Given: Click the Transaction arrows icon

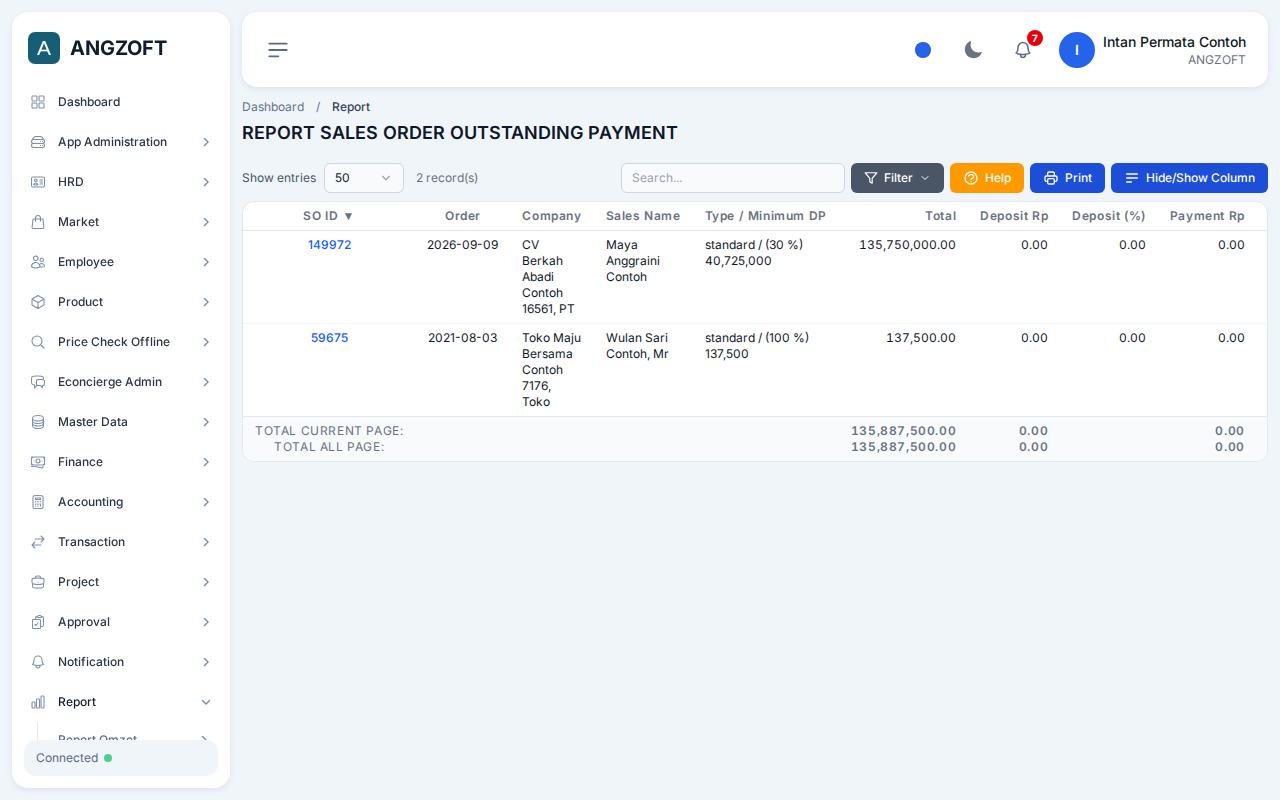Looking at the screenshot, I should point(38,542).
